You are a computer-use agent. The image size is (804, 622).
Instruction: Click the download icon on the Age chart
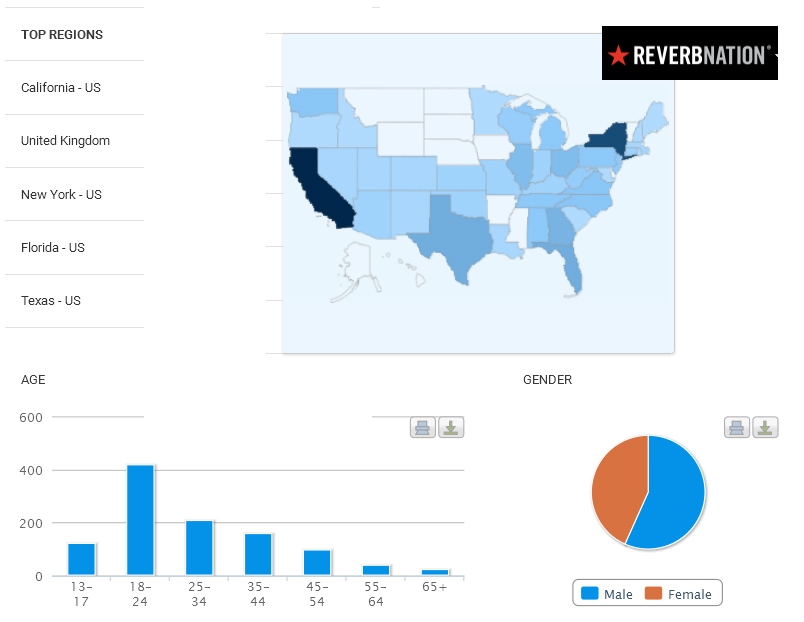pos(451,428)
